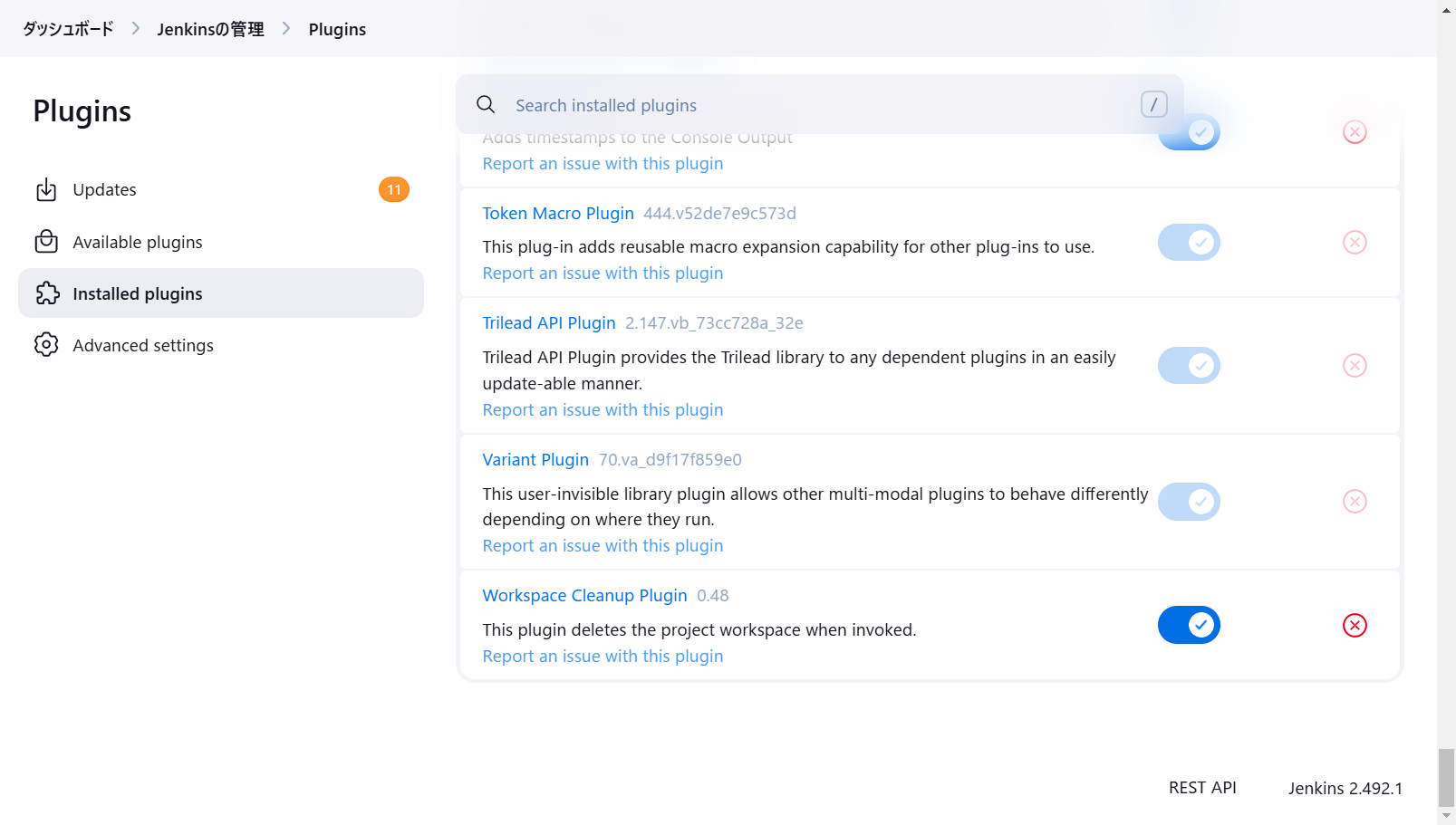Image resolution: width=1456 pixels, height=825 pixels.
Task: Click the slash keyboard shortcut indicator
Action: click(x=1152, y=104)
